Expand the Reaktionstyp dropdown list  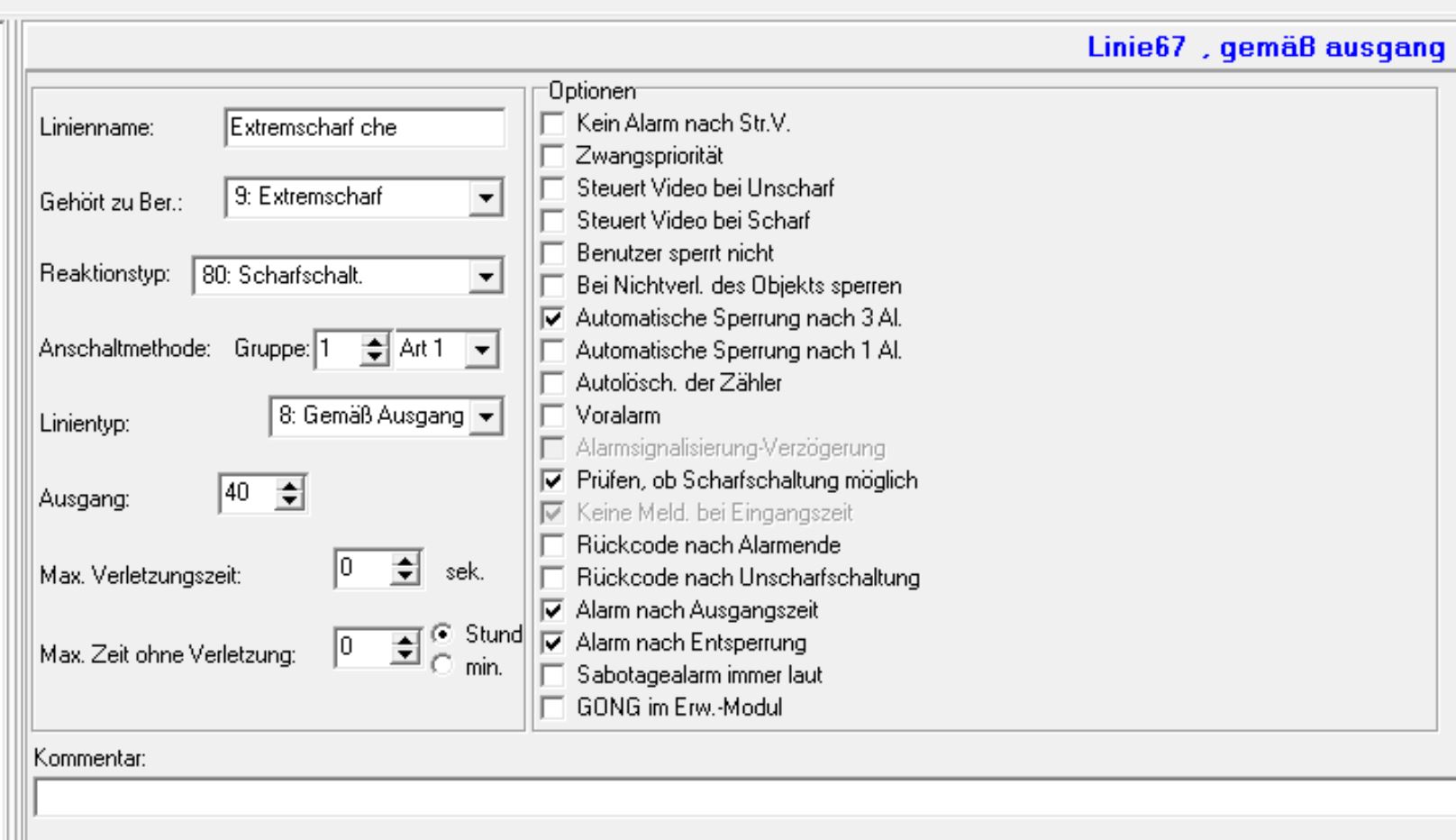pyautogui.click(x=485, y=276)
